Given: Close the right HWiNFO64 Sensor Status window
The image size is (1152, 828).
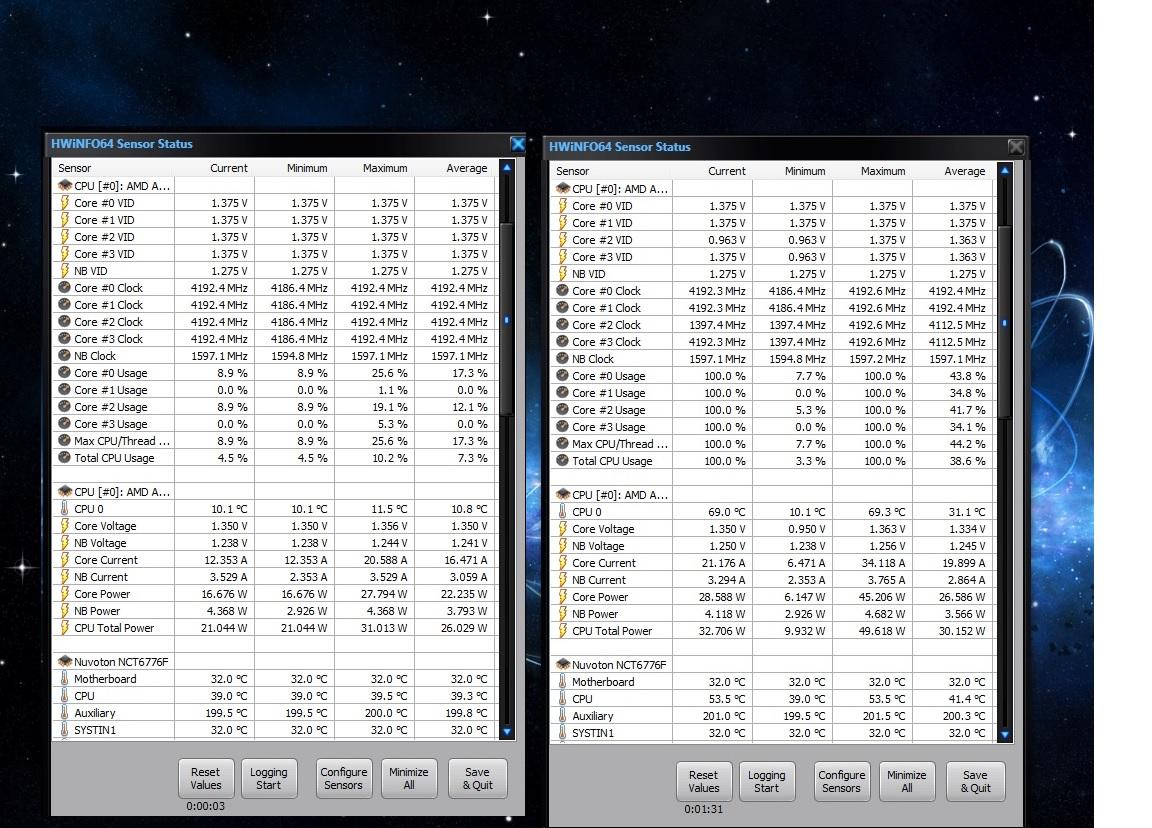Looking at the screenshot, I should click(1016, 147).
